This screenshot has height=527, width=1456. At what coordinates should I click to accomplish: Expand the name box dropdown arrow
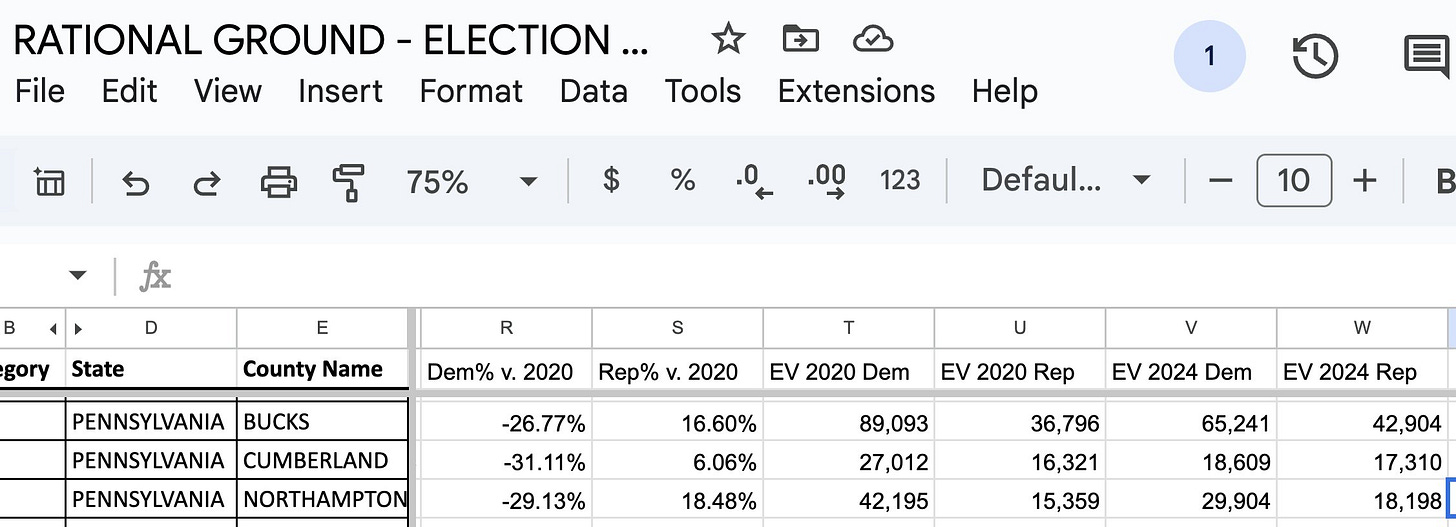pyautogui.click(x=77, y=276)
